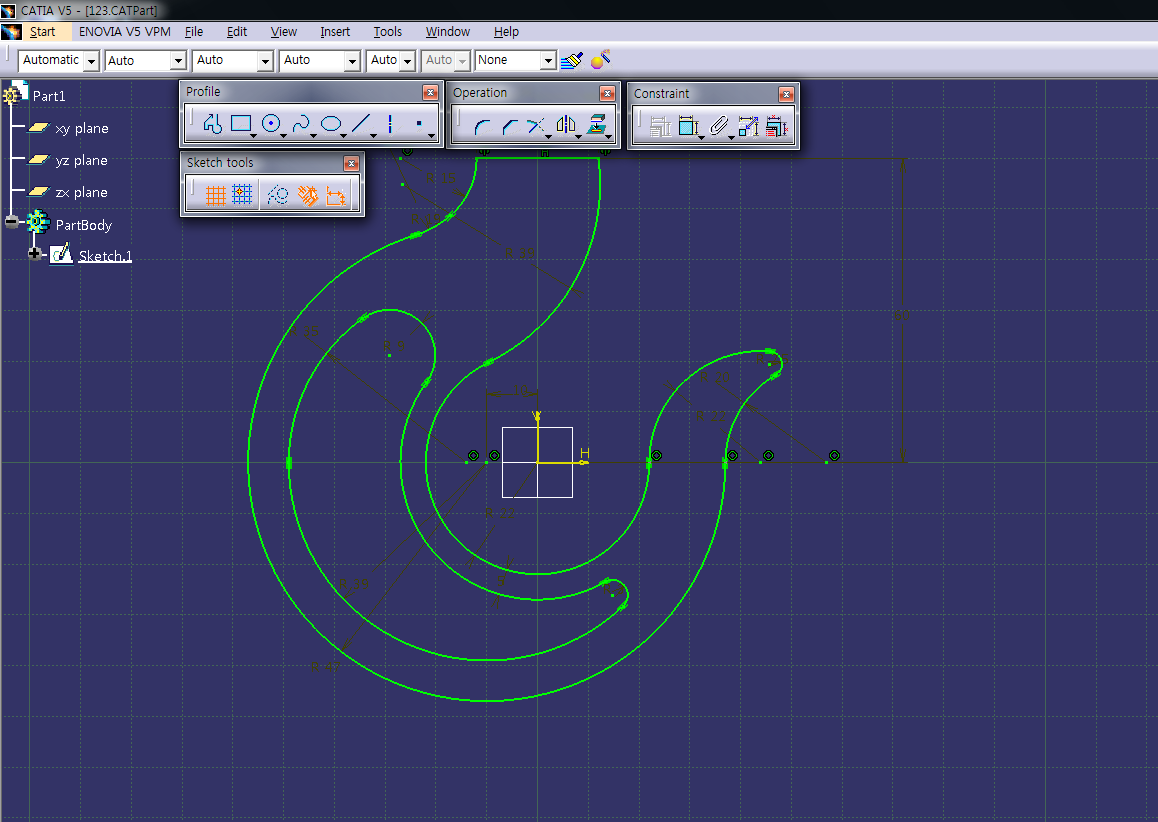Open the Automatic color dropdown

click(91, 62)
